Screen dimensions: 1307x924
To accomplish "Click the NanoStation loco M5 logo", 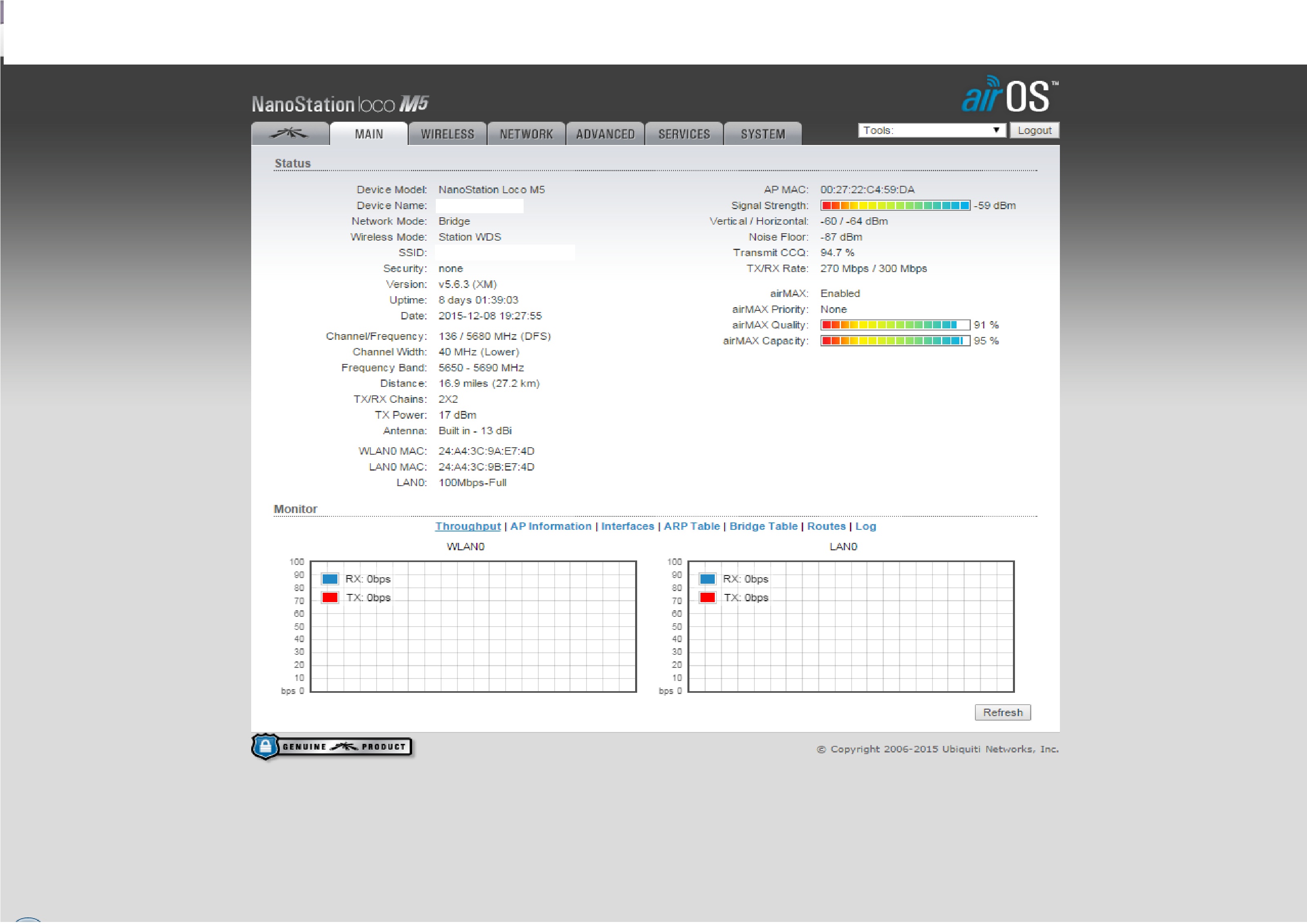I will point(340,104).
